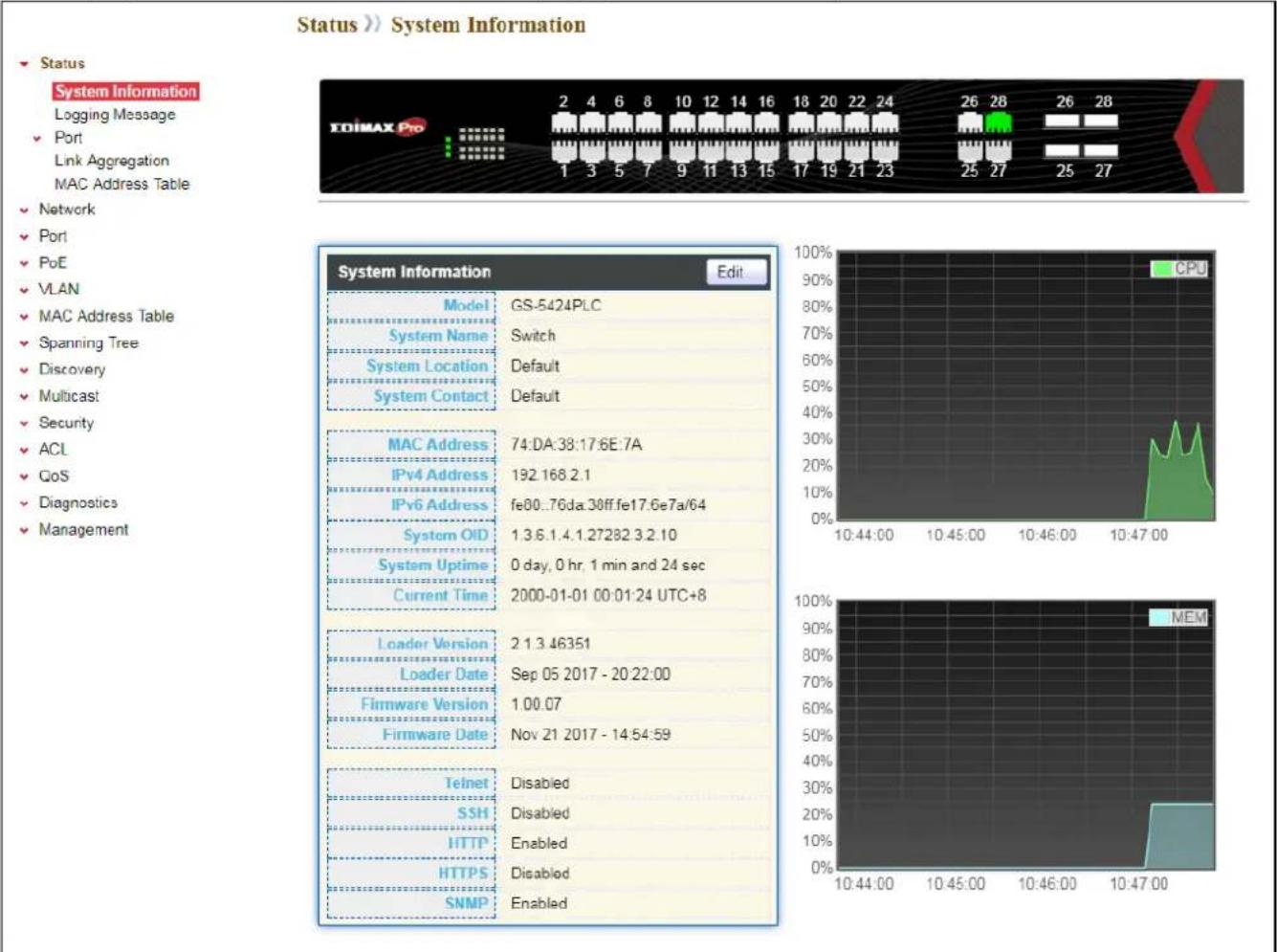1277x952 pixels.
Task: Click Status breadcrumb in page header
Action: pyautogui.click(x=326, y=25)
